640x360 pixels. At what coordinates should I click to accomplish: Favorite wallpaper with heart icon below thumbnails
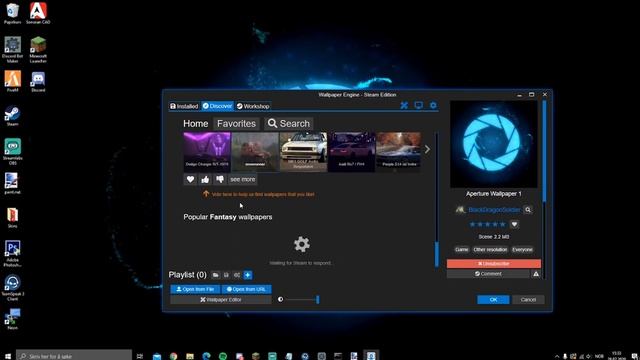[x=190, y=179]
